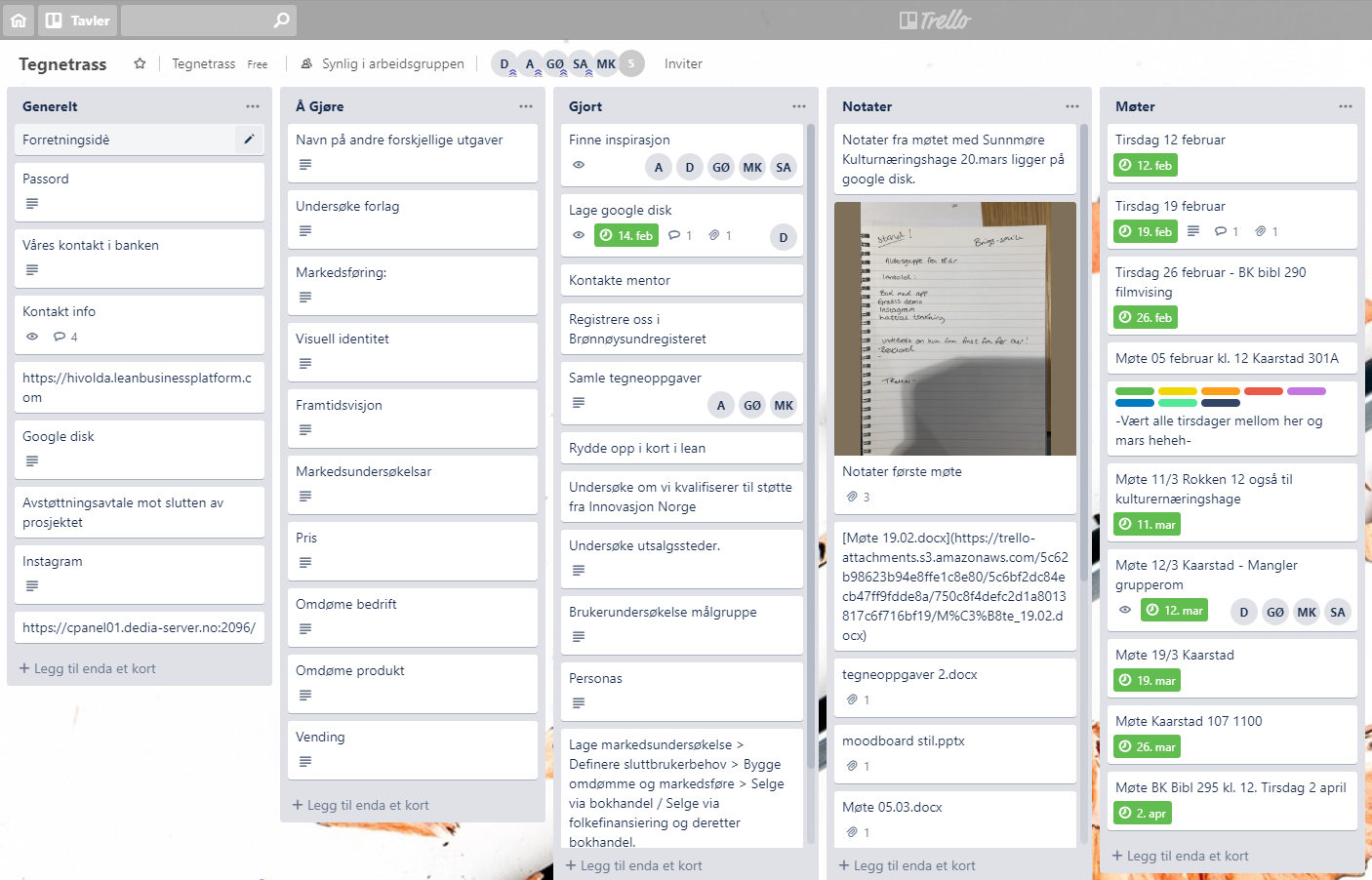Toggle 11. mar due date badge
The width and height of the screenshot is (1372, 880).
[x=1148, y=524]
